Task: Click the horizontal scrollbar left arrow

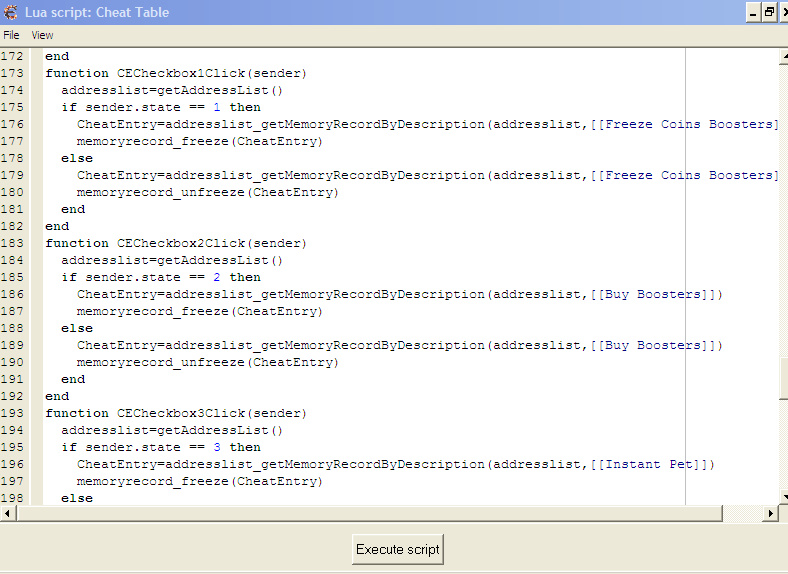Action: [8, 513]
